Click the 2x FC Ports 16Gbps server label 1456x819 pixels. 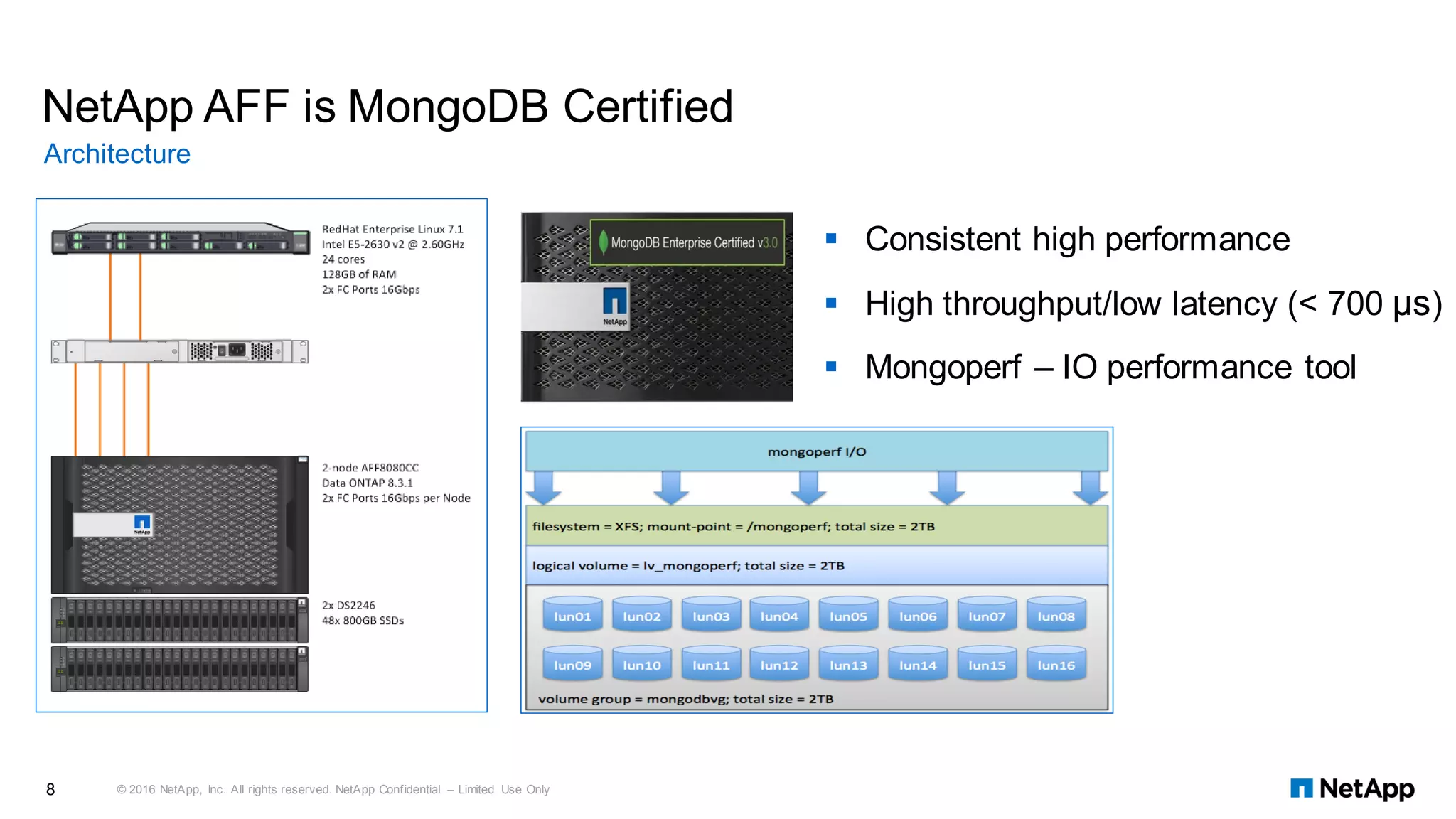(x=371, y=289)
